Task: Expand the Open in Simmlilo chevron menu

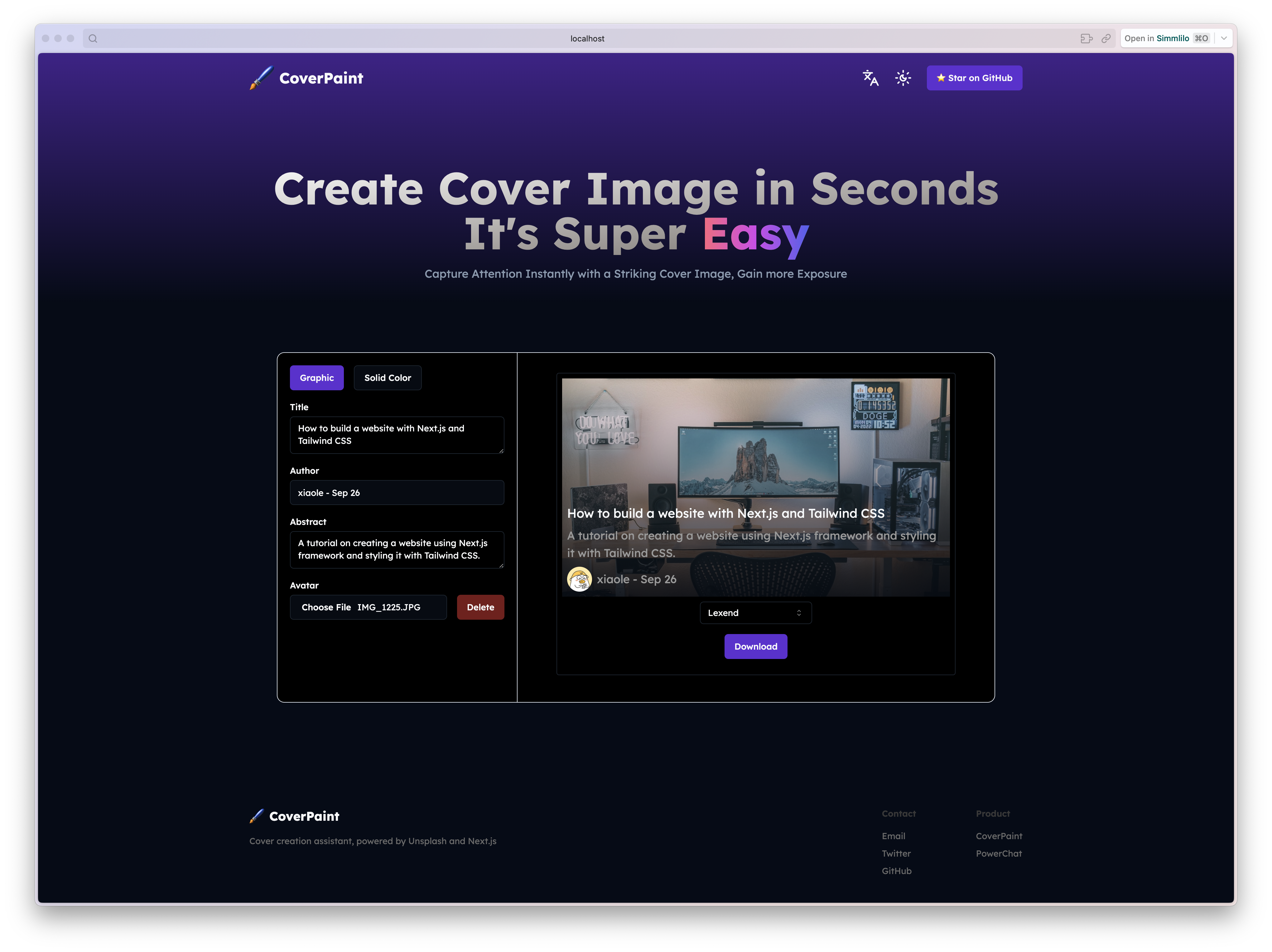Action: [x=1224, y=39]
